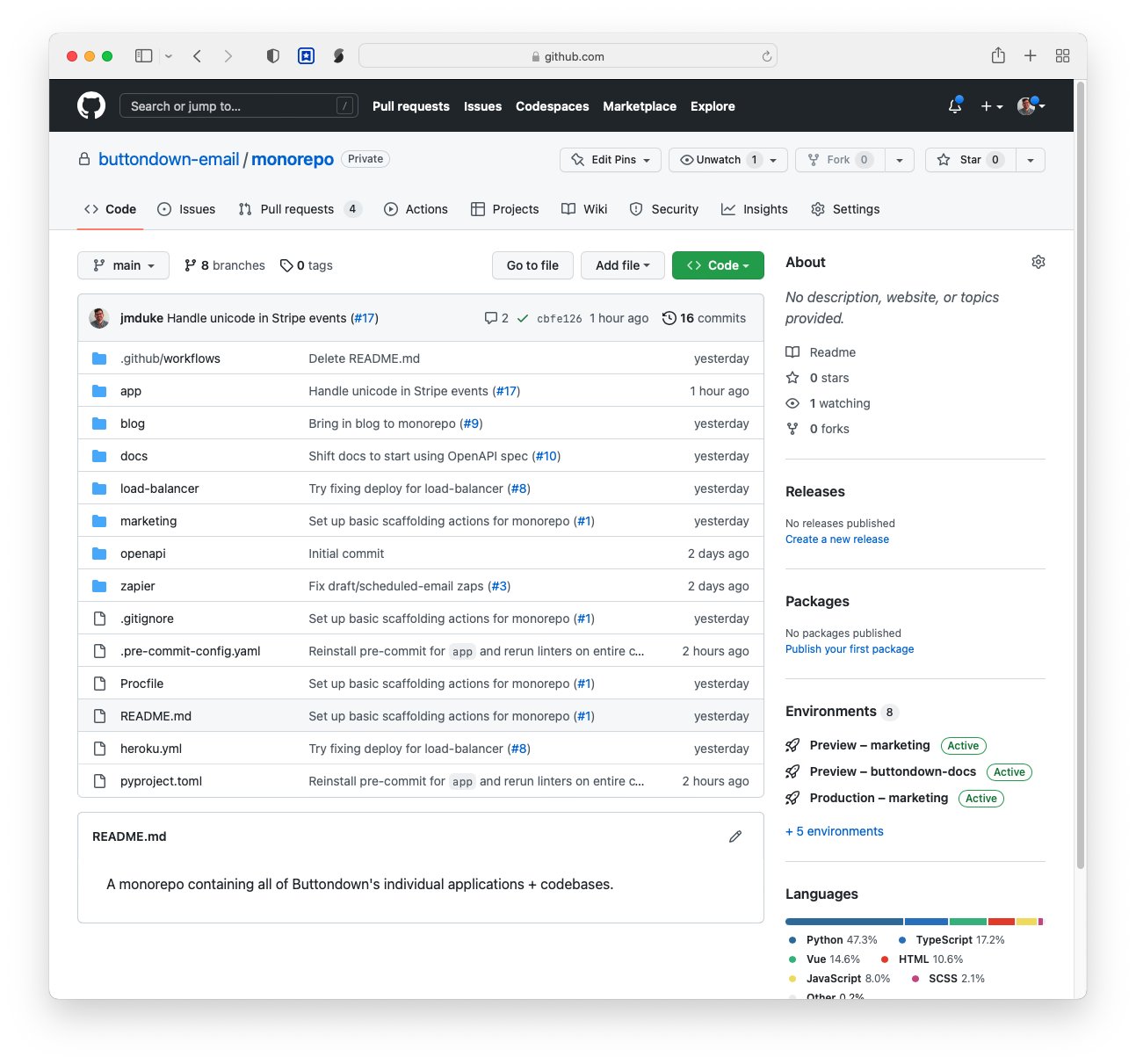
Task: Click the 0 stars link
Action: (818, 378)
